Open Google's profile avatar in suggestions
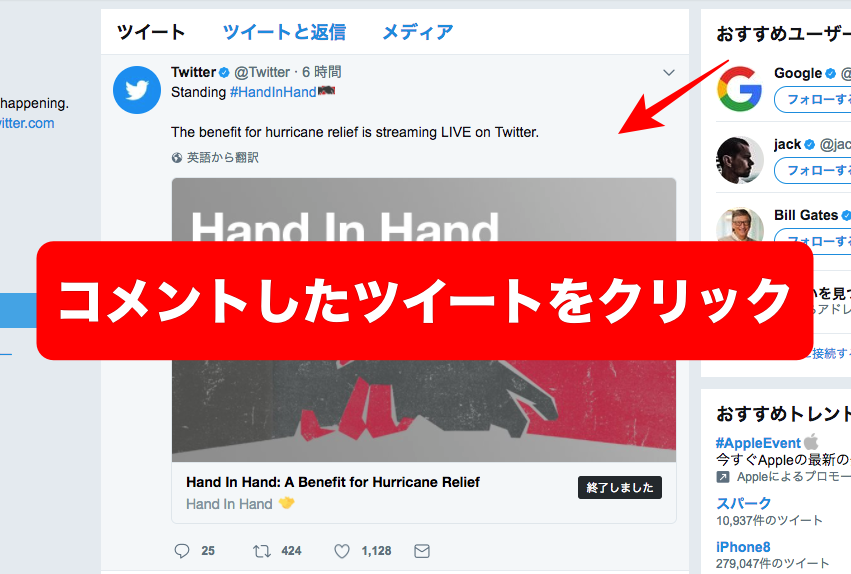Image resolution: width=851 pixels, height=574 pixels. tap(739, 89)
